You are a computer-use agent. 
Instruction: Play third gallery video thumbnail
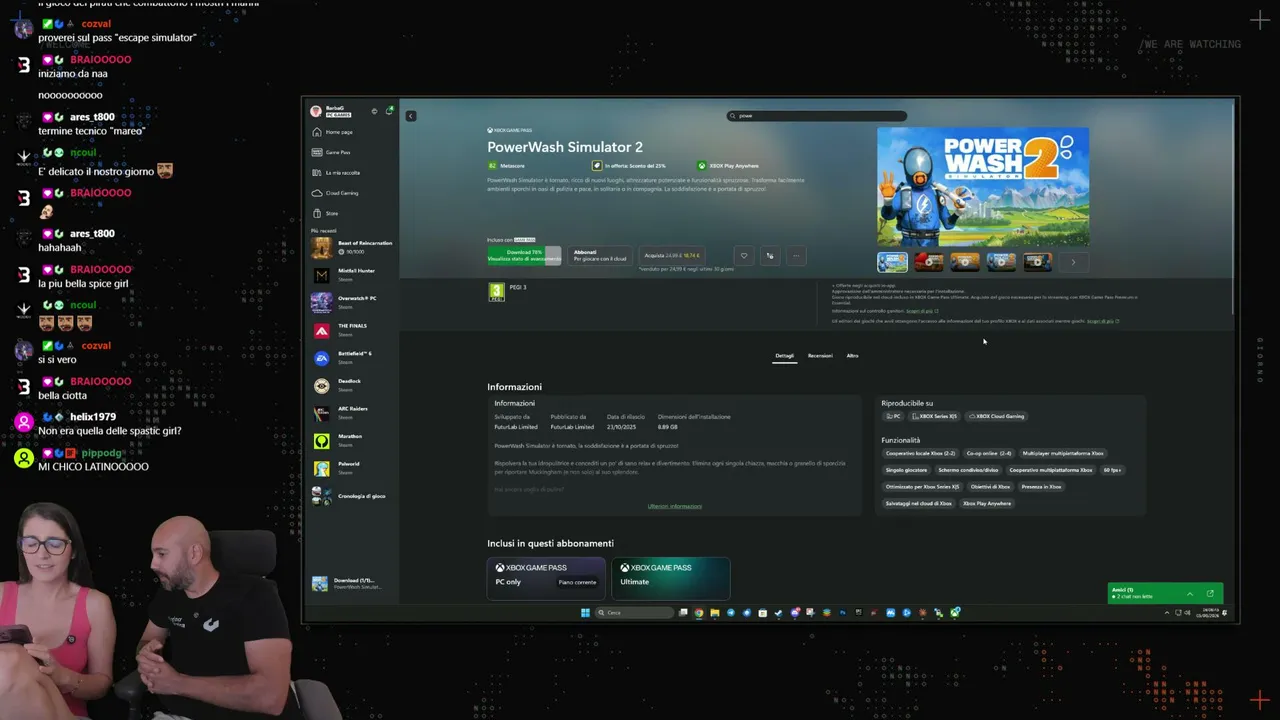pos(965,262)
